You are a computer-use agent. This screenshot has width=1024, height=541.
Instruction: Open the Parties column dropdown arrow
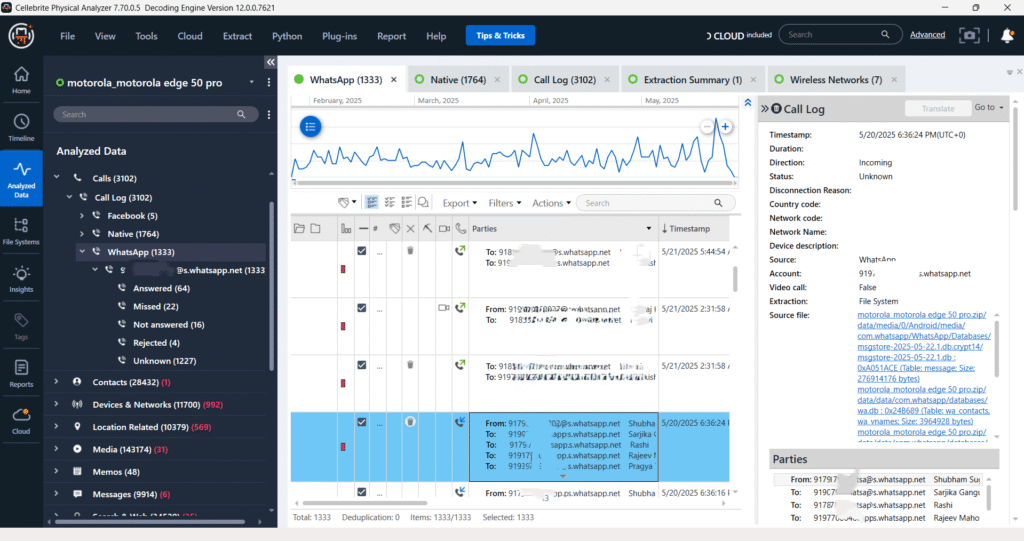(648, 229)
